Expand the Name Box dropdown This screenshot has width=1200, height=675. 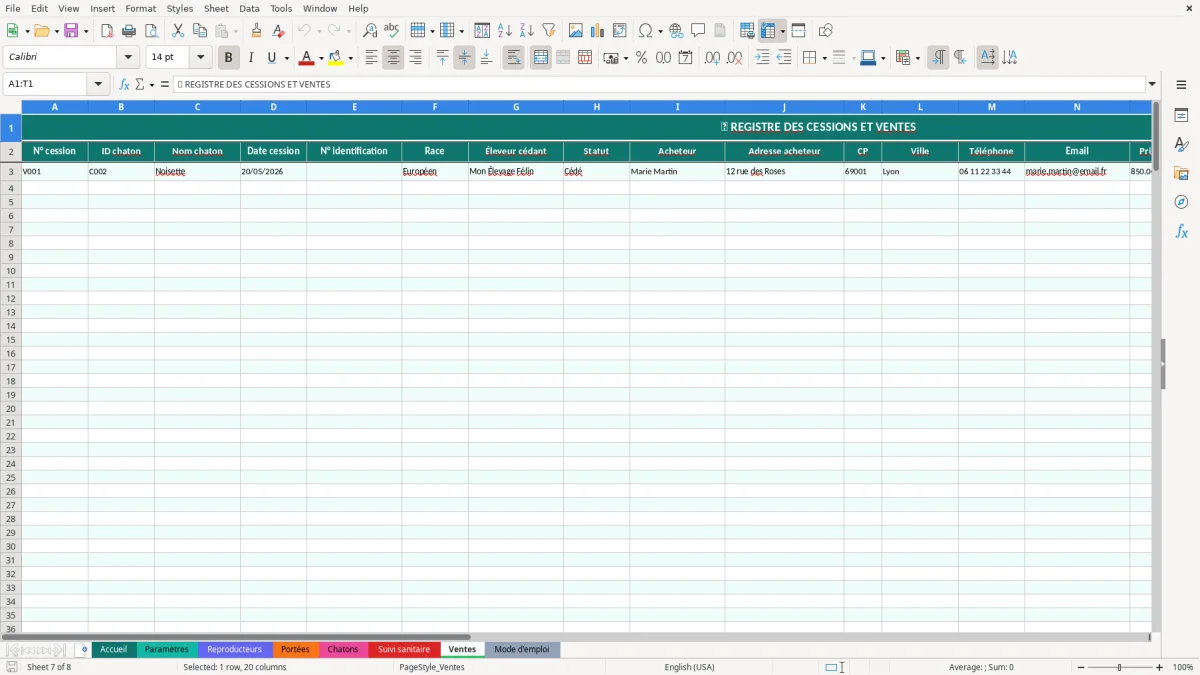98,85
